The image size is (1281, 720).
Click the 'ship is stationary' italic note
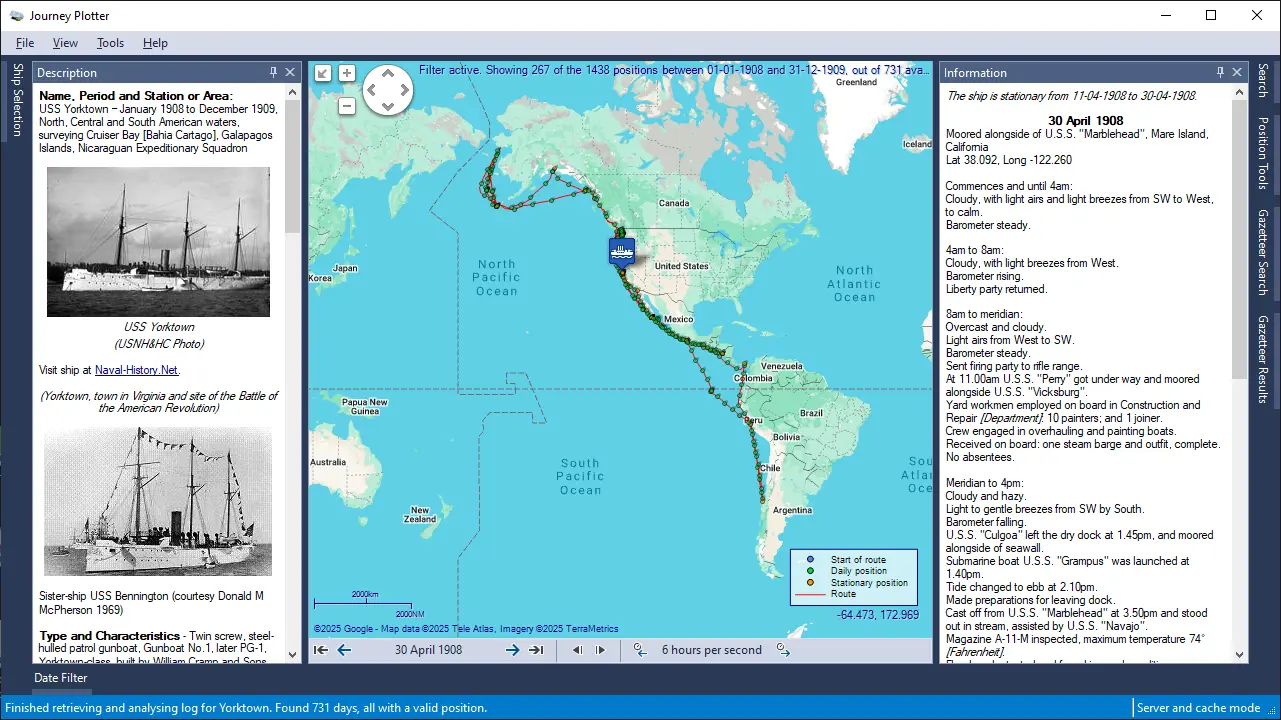[1072, 96]
